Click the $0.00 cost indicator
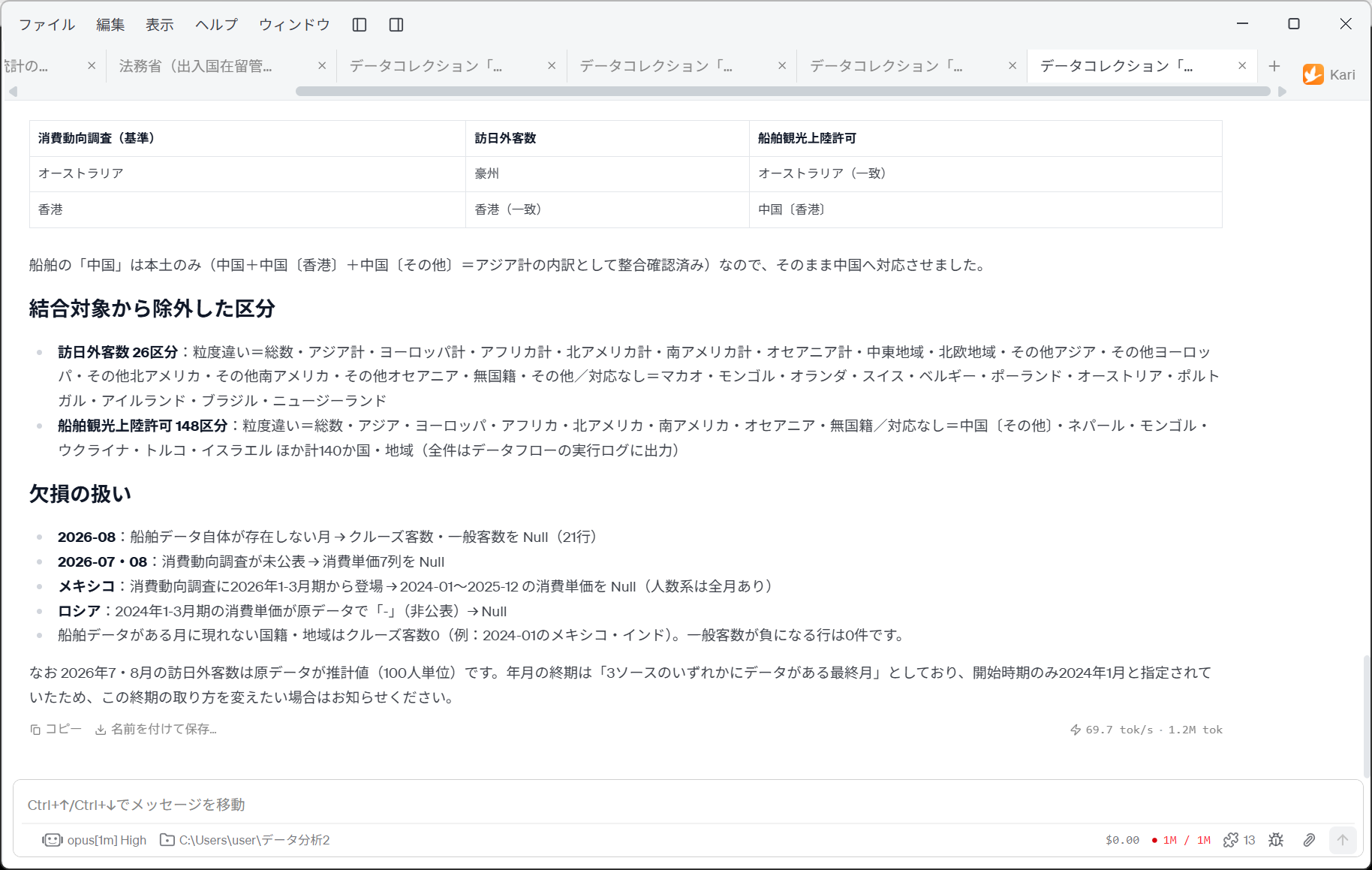Image resolution: width=1372 pixels, height=870 pixels. click(x=1122, y=840)
